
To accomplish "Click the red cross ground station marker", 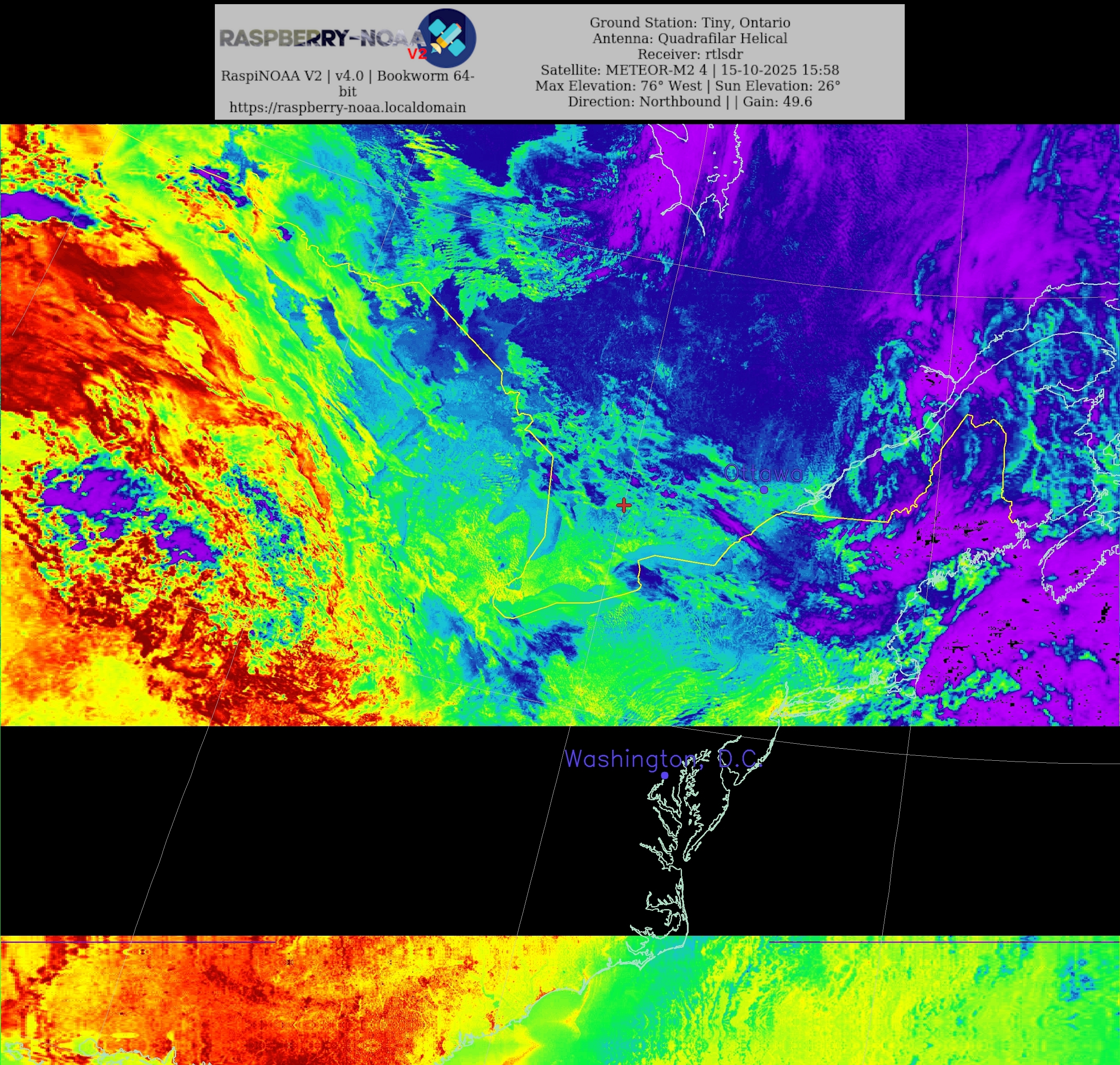I will [x=624, y=505].
